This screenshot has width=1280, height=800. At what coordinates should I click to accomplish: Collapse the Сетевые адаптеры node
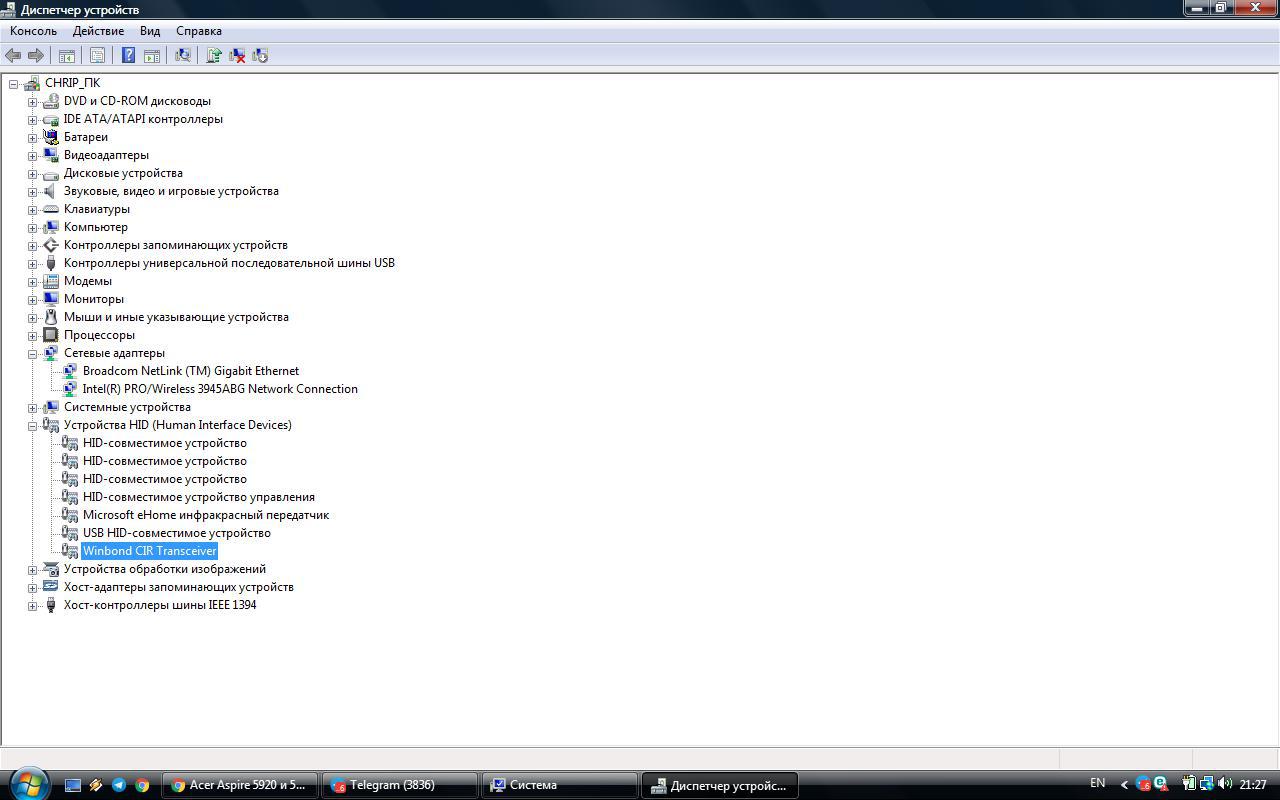pyautogui.click(x=32, y=353)
